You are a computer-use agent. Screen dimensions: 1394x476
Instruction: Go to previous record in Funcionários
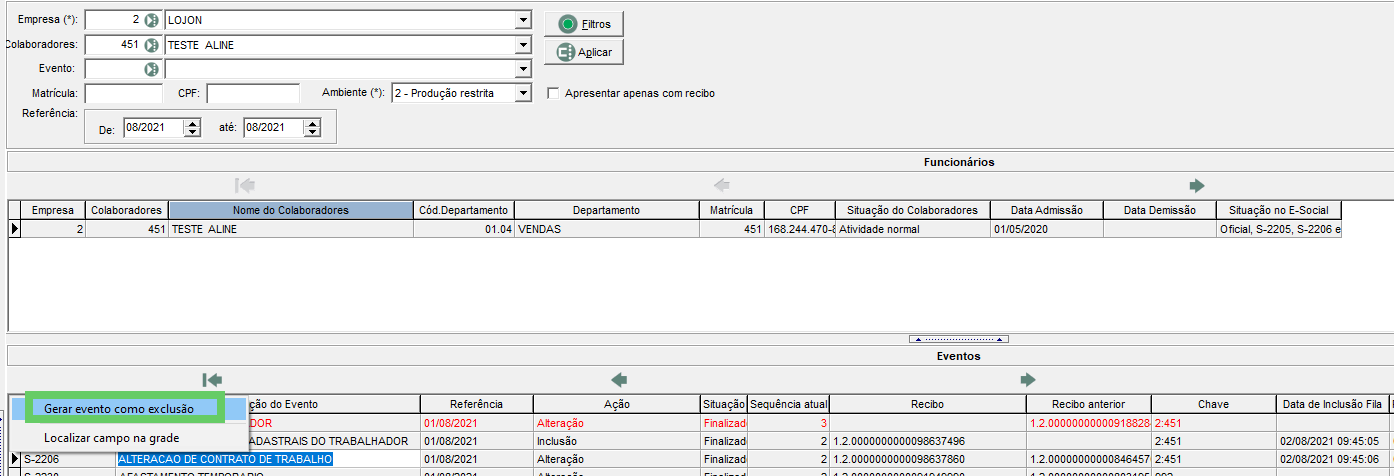pos(721,185)
